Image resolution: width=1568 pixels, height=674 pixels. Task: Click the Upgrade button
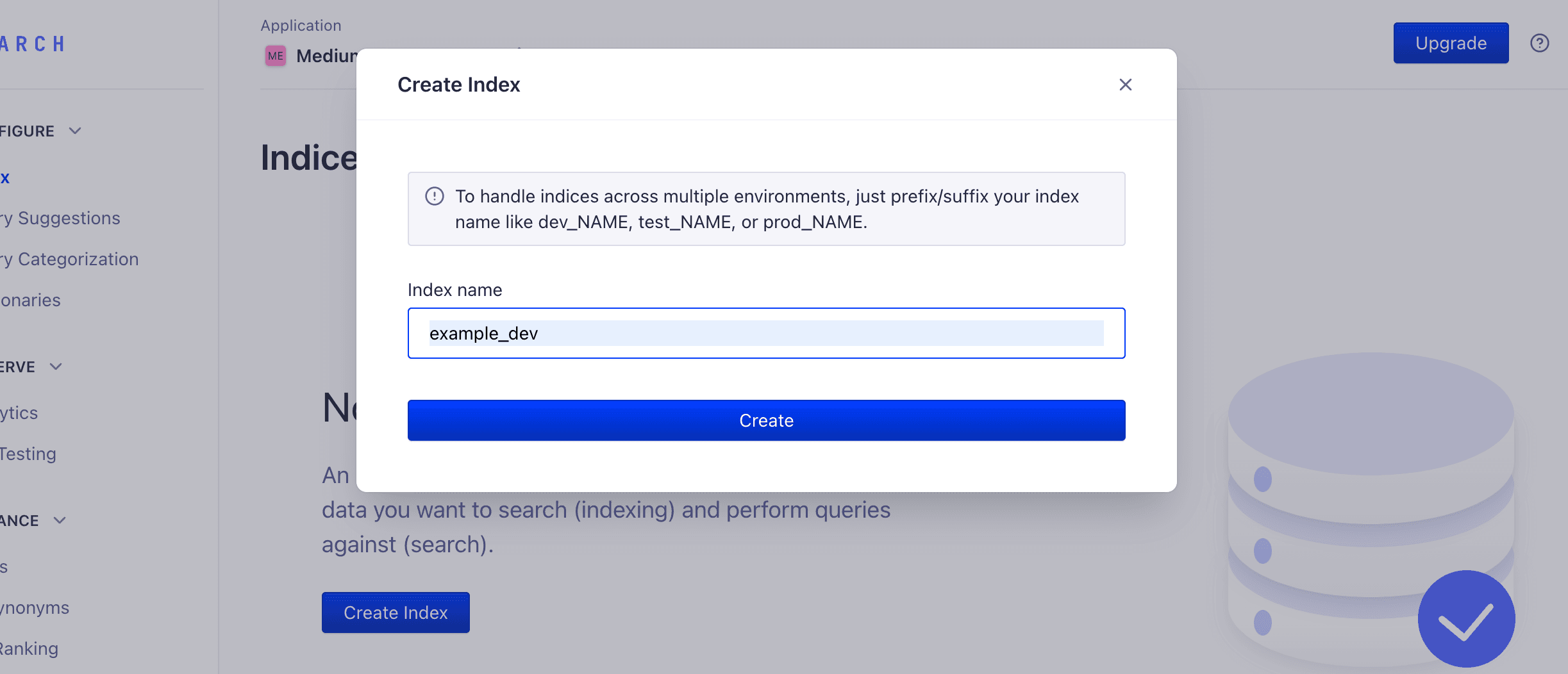pyautogui.click(x=1450, y=43)
